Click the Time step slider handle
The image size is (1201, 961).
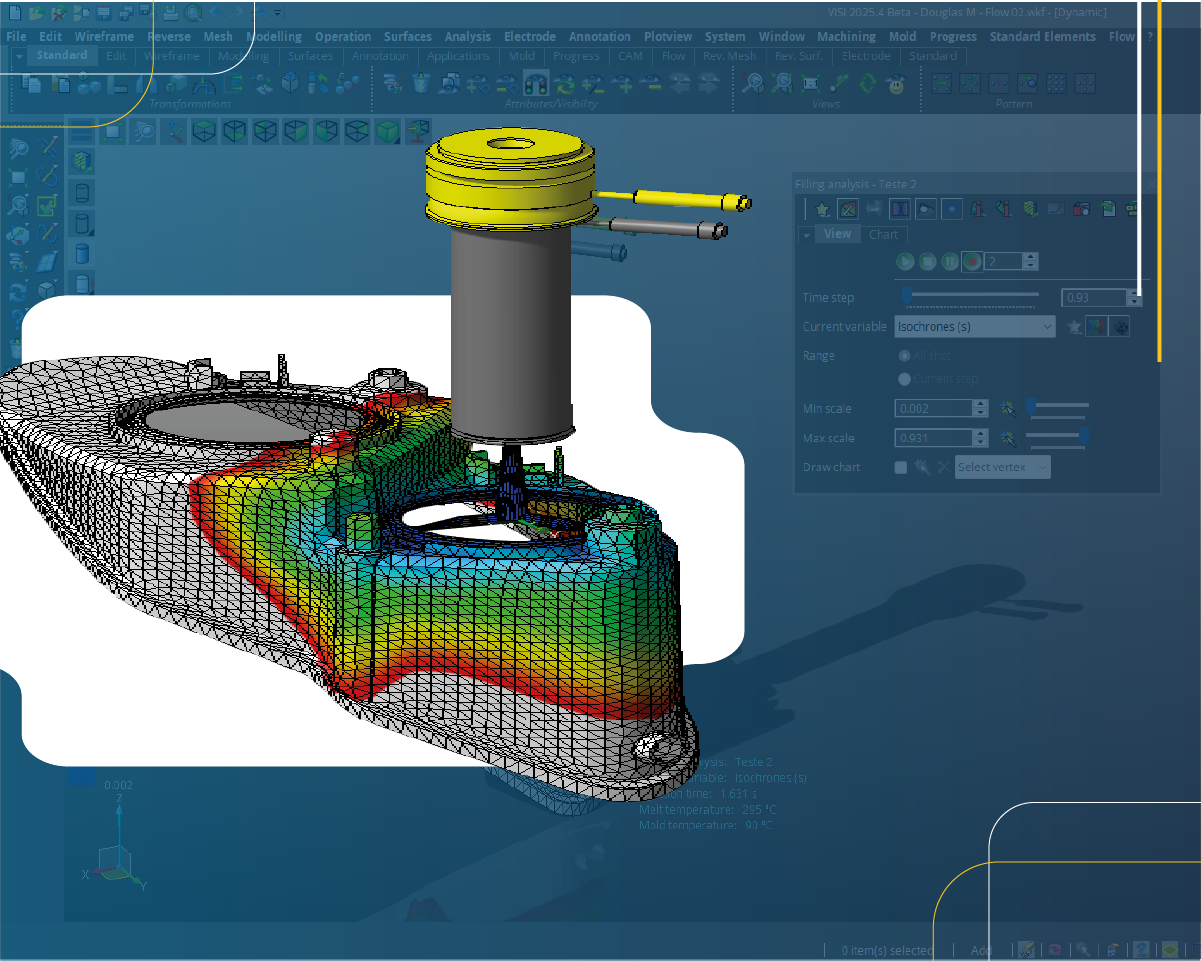point(906,295)
